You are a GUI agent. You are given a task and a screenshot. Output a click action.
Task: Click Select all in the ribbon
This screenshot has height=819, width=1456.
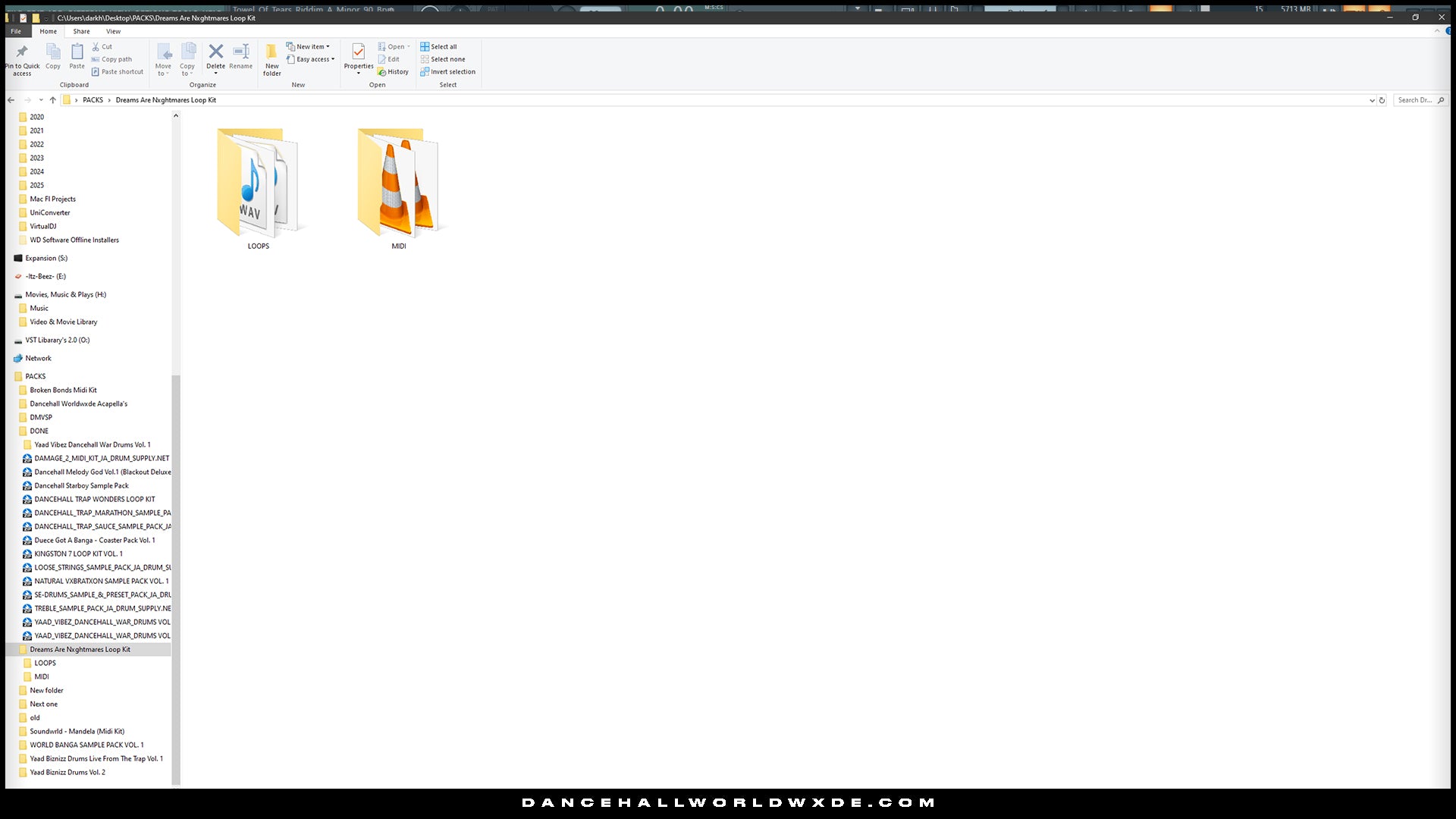[438, 46]
